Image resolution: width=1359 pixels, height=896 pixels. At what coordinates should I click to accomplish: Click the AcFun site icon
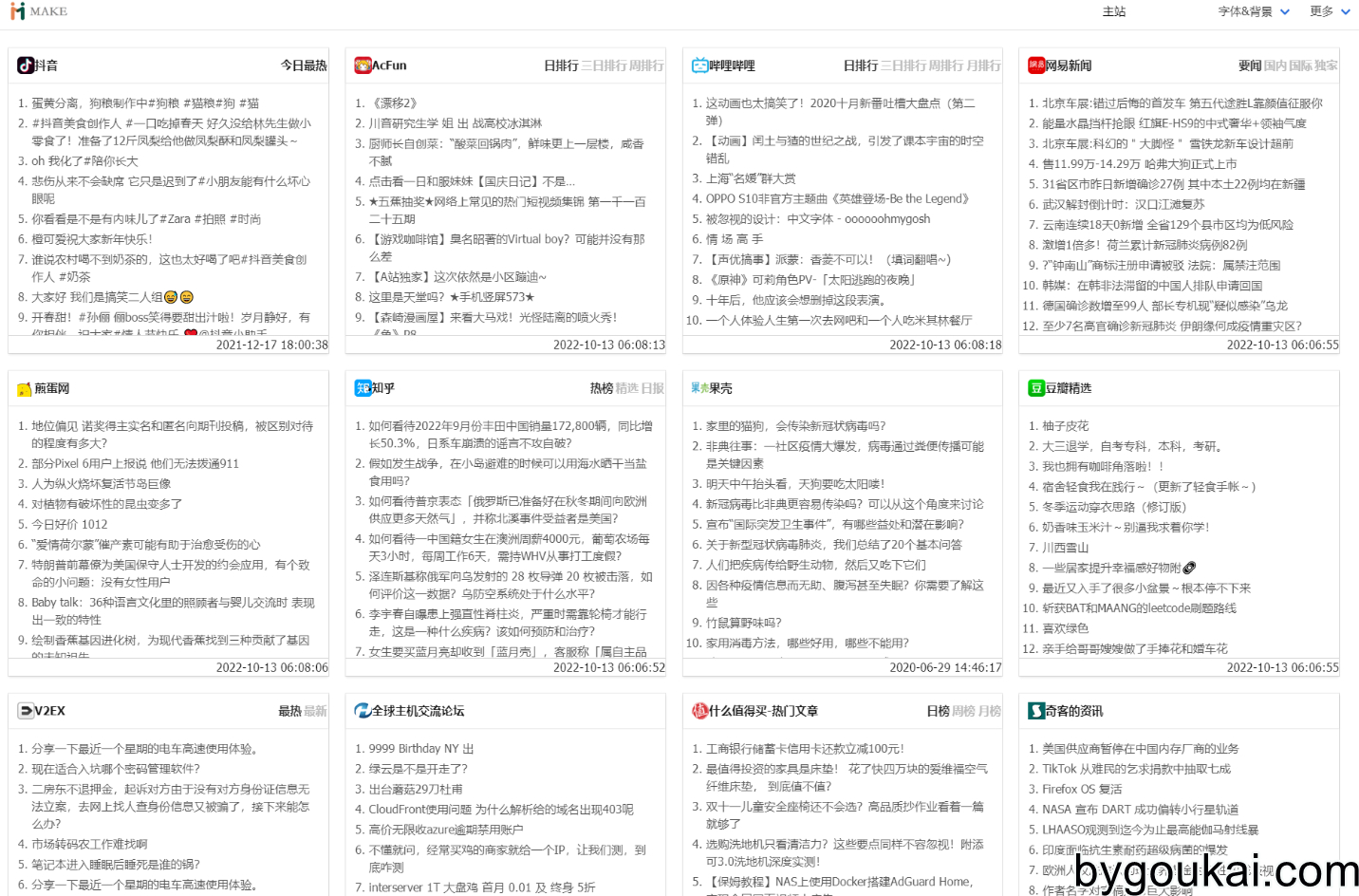tap(363, 65)
